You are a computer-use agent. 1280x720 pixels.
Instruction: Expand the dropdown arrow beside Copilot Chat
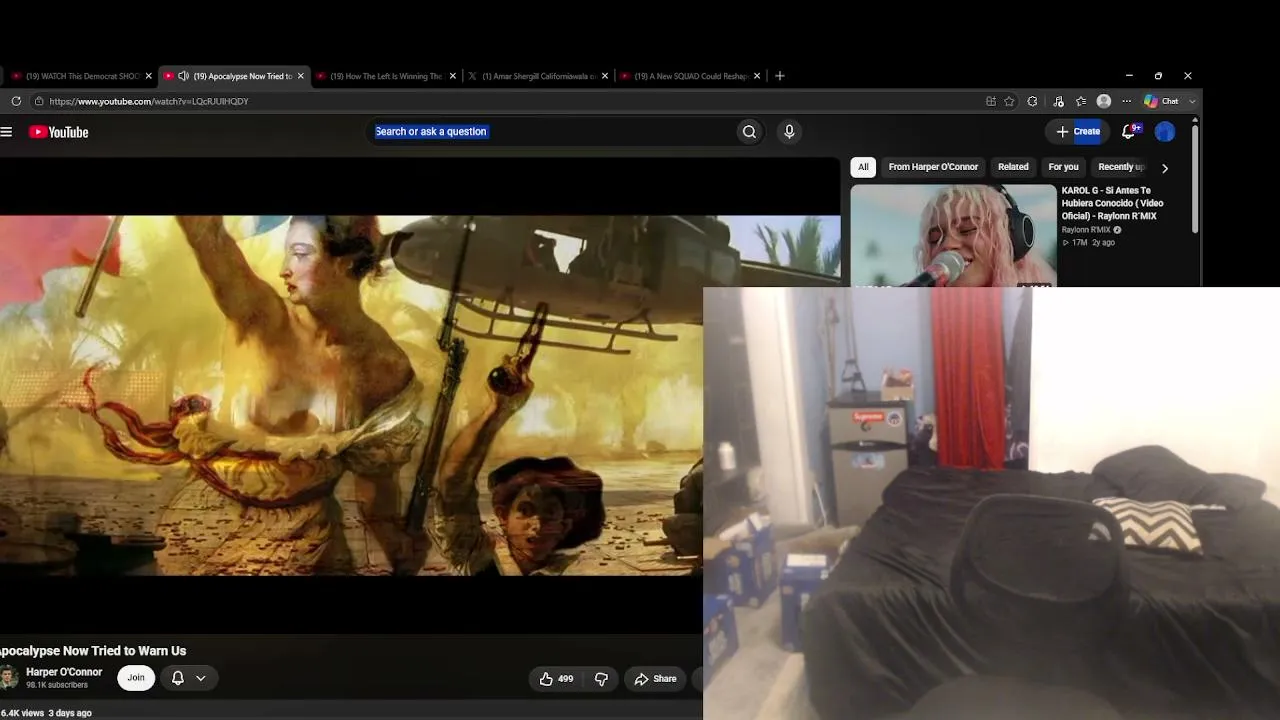pyautogui.click(x=1192, y=101)
